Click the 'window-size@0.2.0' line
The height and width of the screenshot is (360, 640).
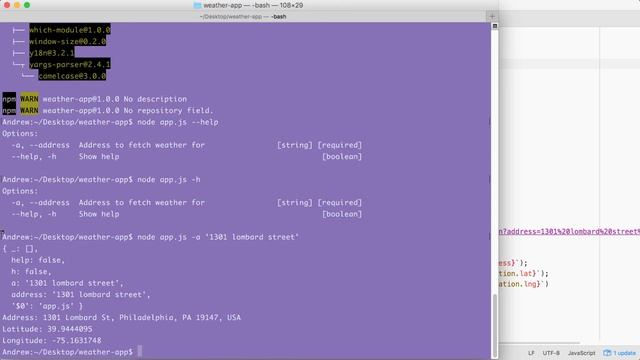pos(67,41)
